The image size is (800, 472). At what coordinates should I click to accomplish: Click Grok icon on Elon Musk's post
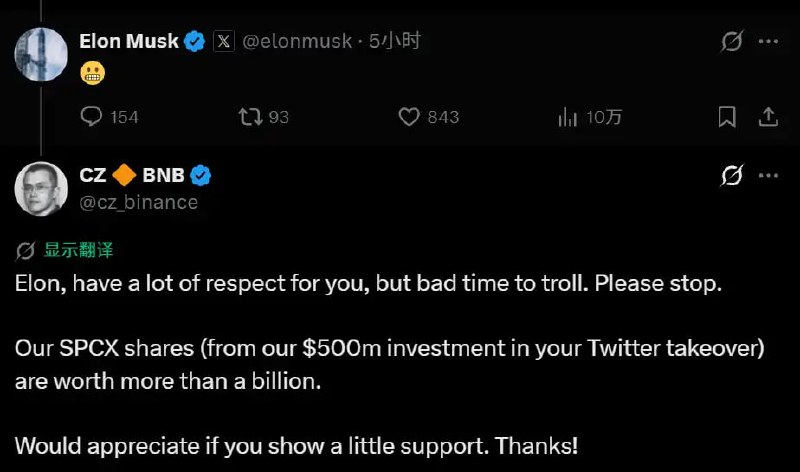pos(732,41)
